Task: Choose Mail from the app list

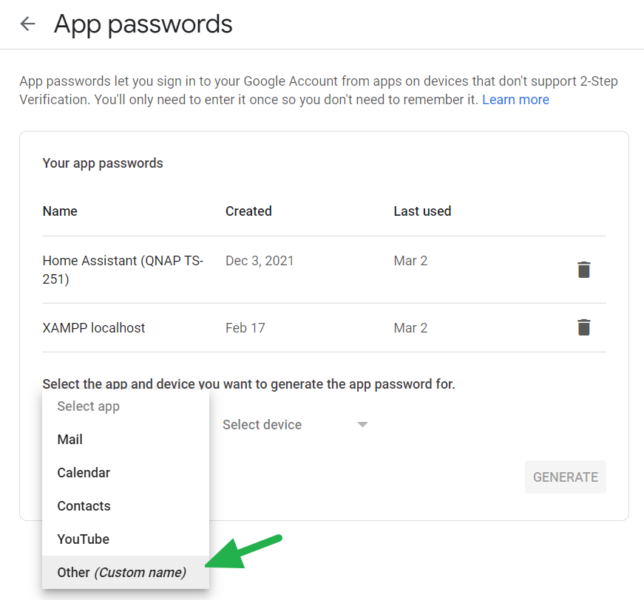Action: [70, 440]
